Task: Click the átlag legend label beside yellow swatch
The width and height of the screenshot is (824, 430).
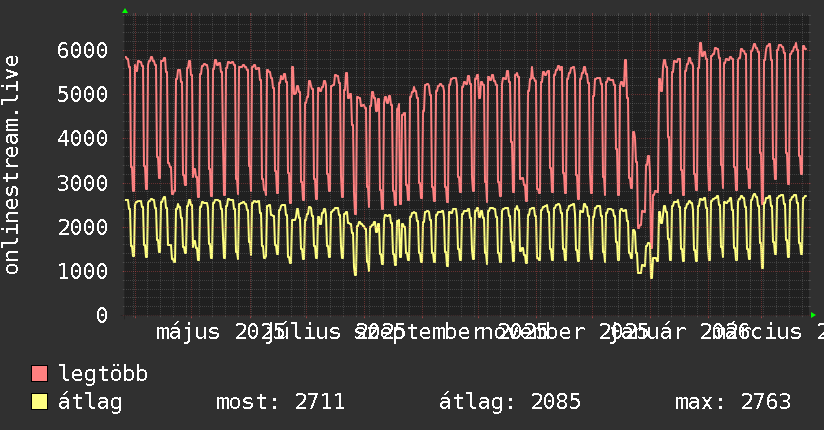Action: click(x=90, y=402)
